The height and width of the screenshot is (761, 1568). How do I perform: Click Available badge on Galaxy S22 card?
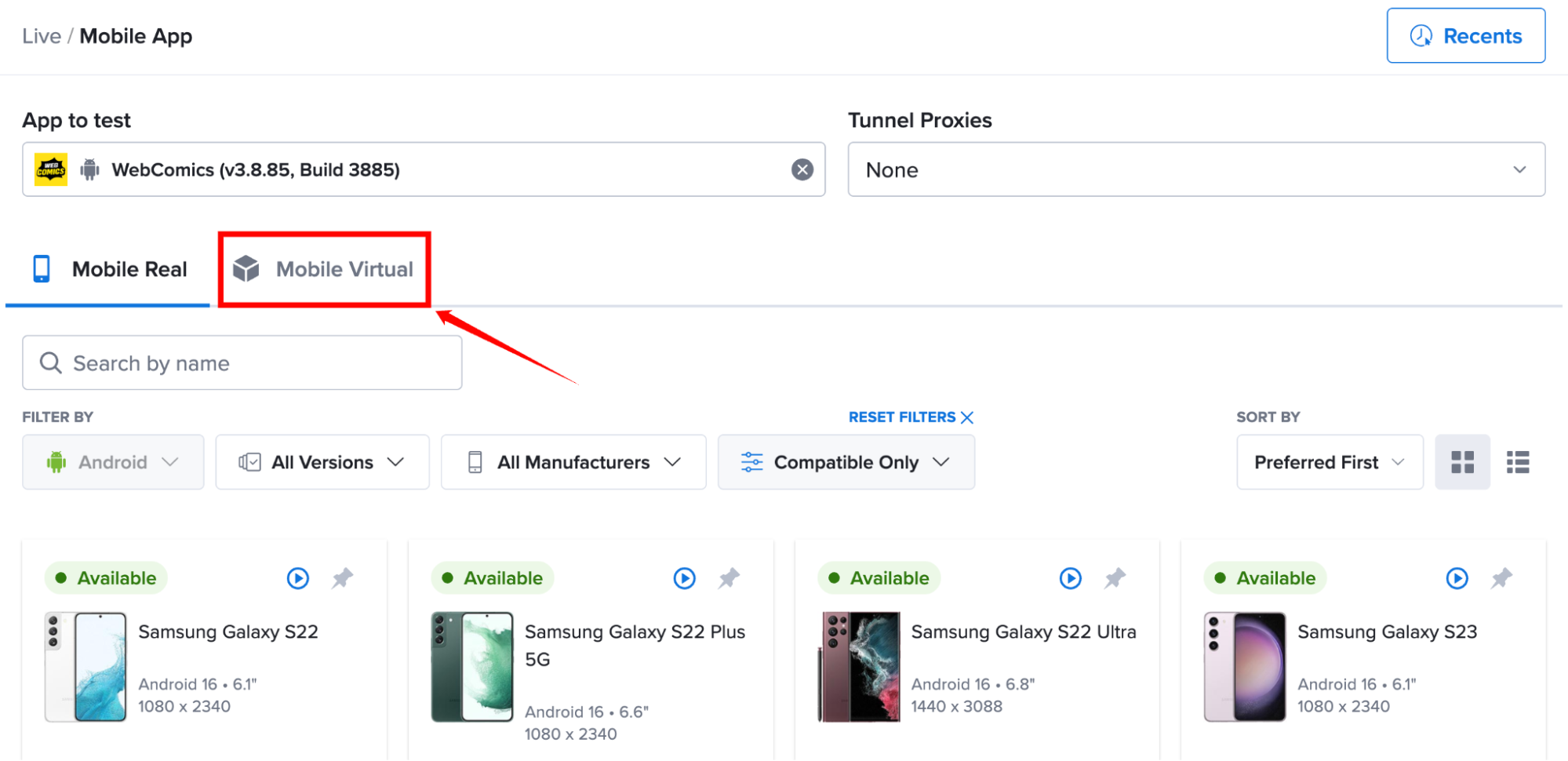106,578
